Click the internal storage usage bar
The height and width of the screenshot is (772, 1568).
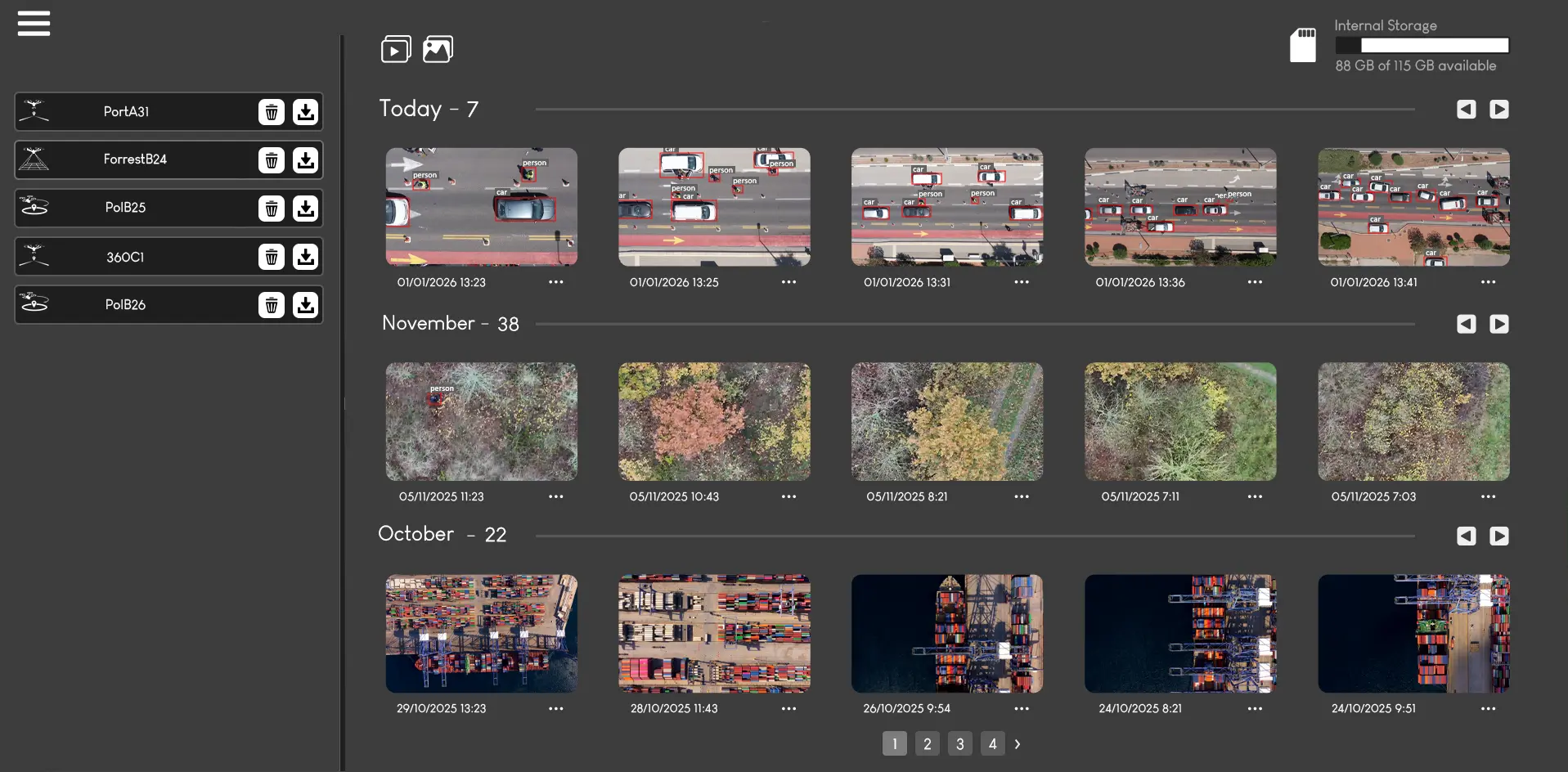click(x=1421, y=45)
